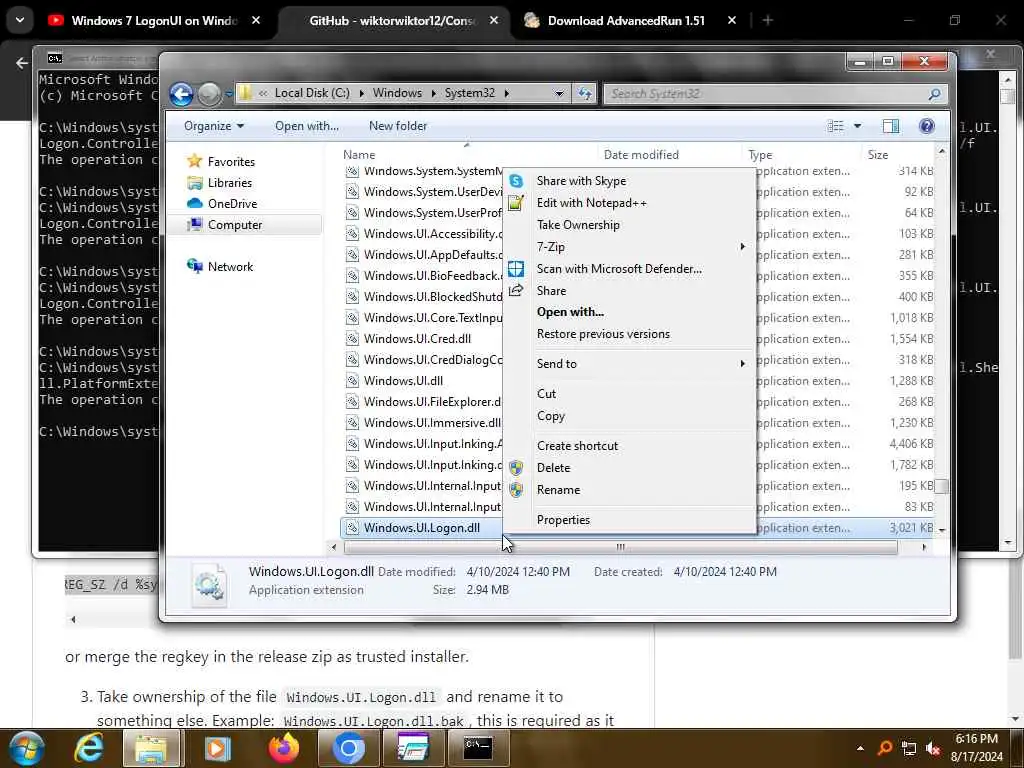Show hidden tray icons arrow
The width and height of the screenshot is (1024, 768).
(860, 748)
